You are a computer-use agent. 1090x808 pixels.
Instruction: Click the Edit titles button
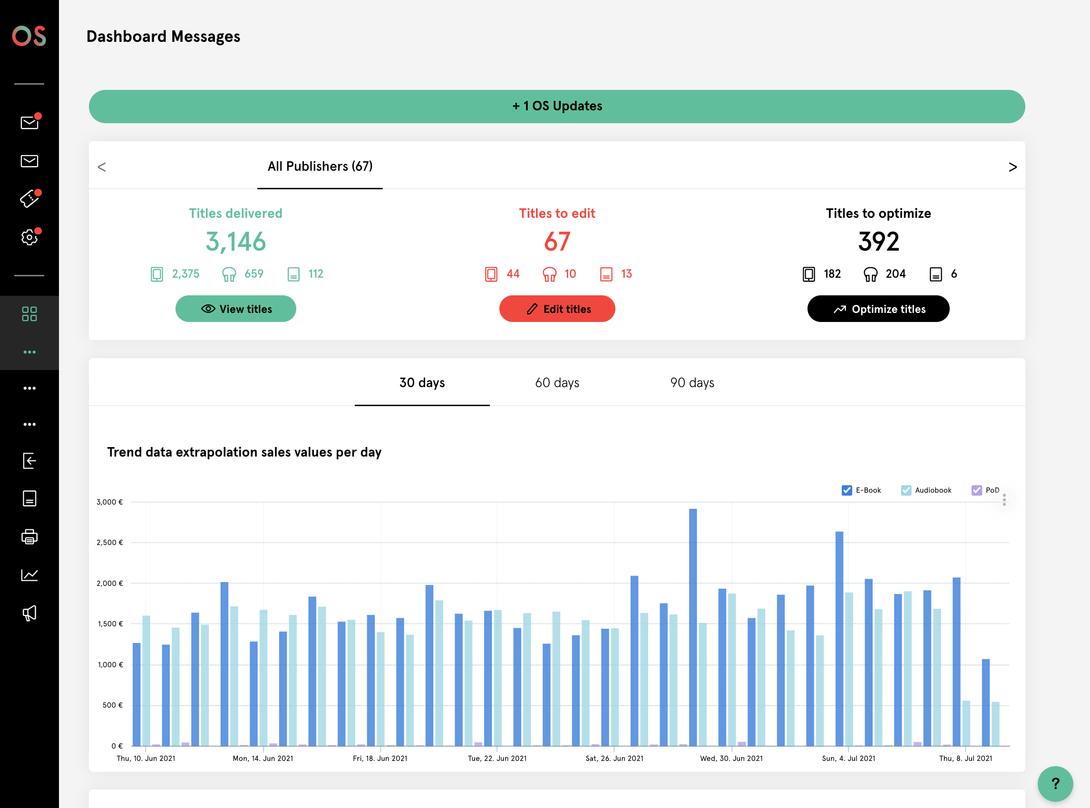(557, 309)
